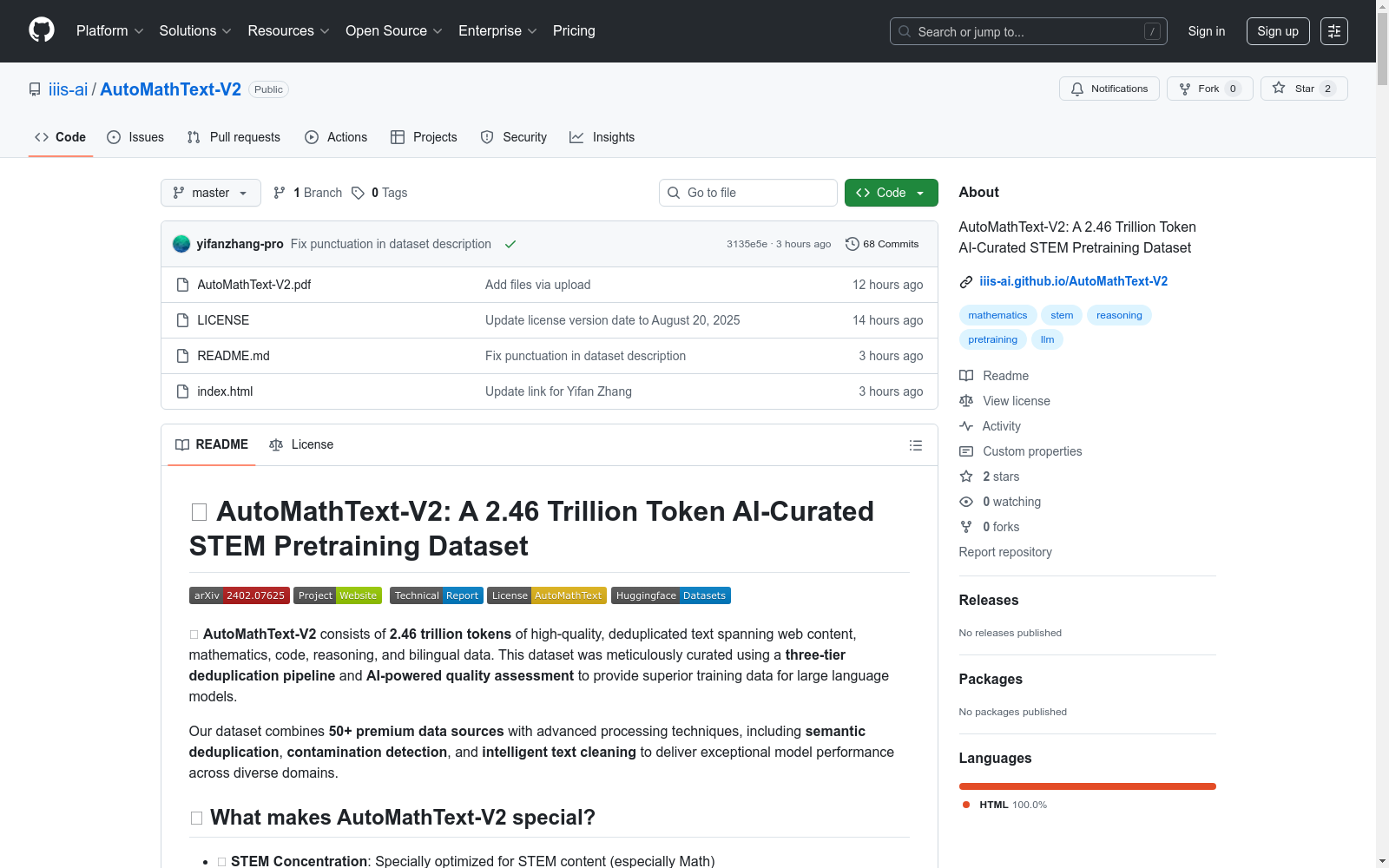Click the file icon beside LICENSE
1389x868 pixels.
[182, 320]
